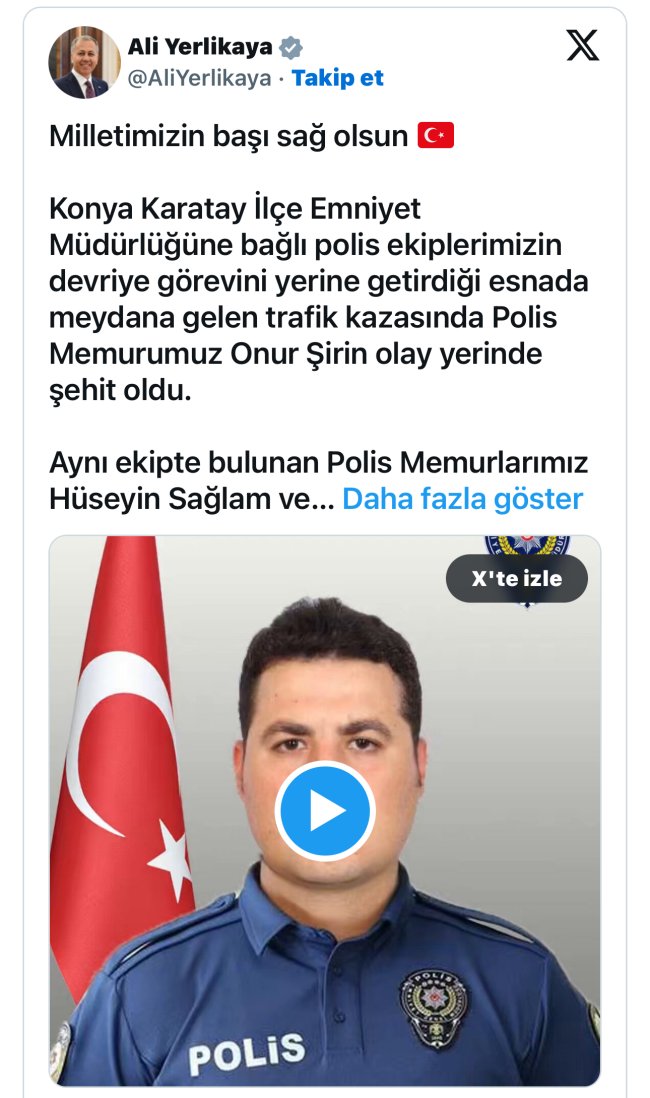Image resolution: width=650 pixels, height=1098 pixels.
Task: Start the video with the play button
Action: click(x=325, y=811)
